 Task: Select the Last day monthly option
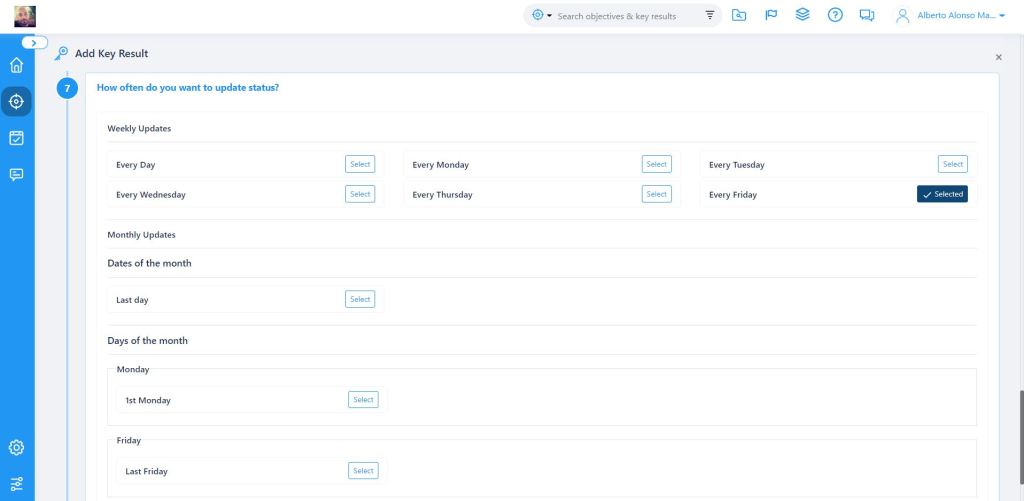point(360,299)
